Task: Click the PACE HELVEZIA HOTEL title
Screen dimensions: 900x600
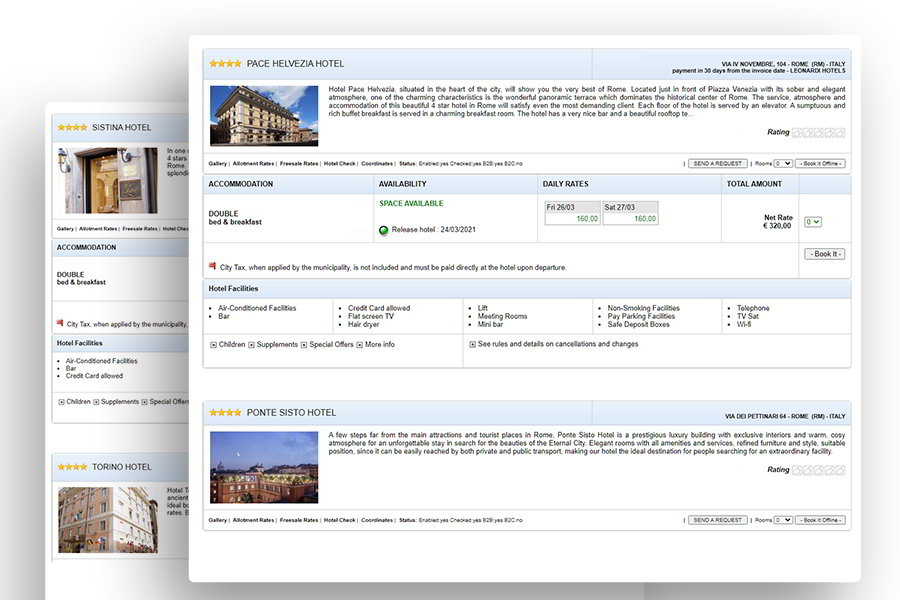Action: pyautogui.click(x=295, y=64)
